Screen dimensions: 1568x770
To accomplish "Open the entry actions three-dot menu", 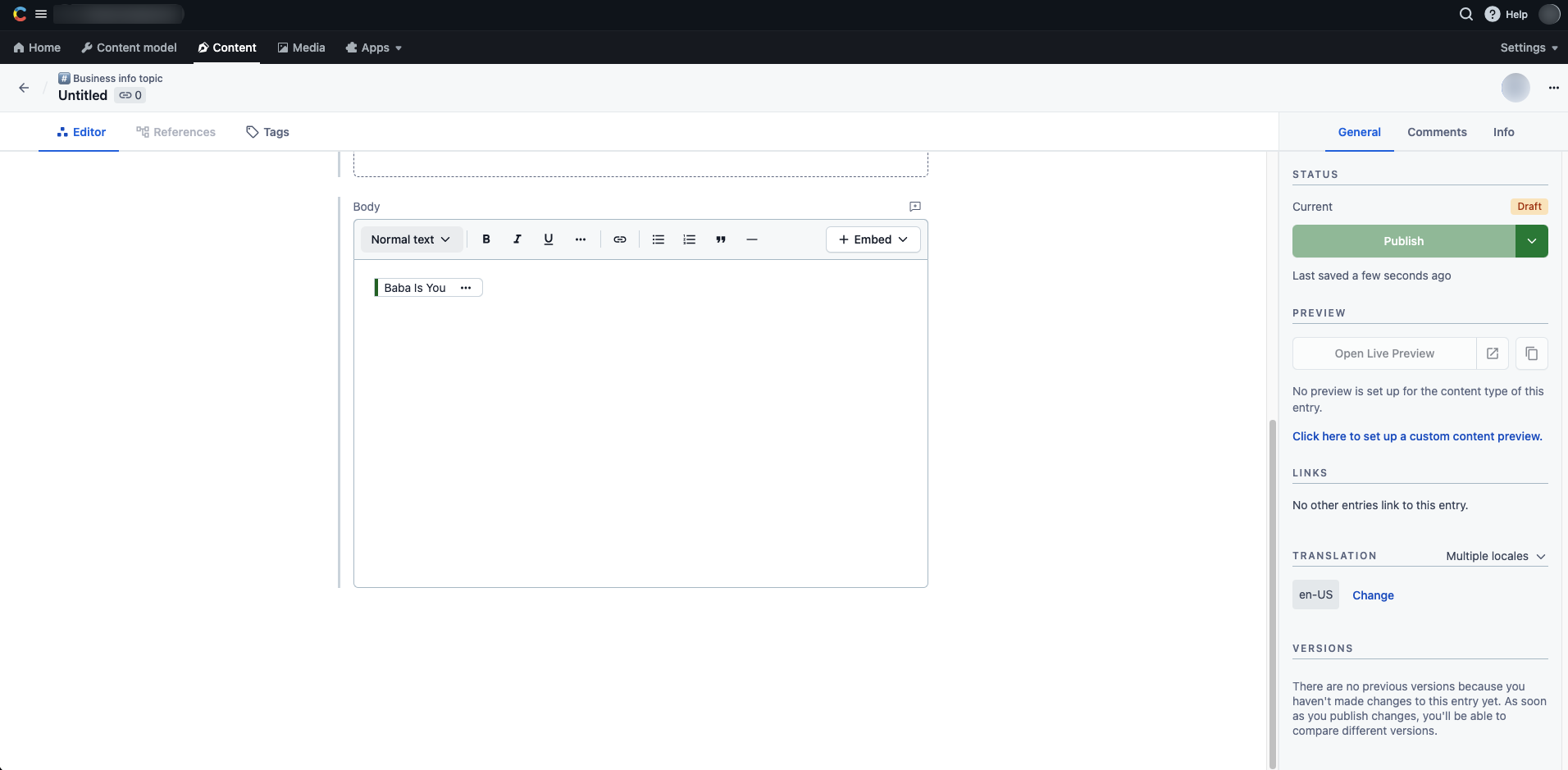I will [1553, 88].
